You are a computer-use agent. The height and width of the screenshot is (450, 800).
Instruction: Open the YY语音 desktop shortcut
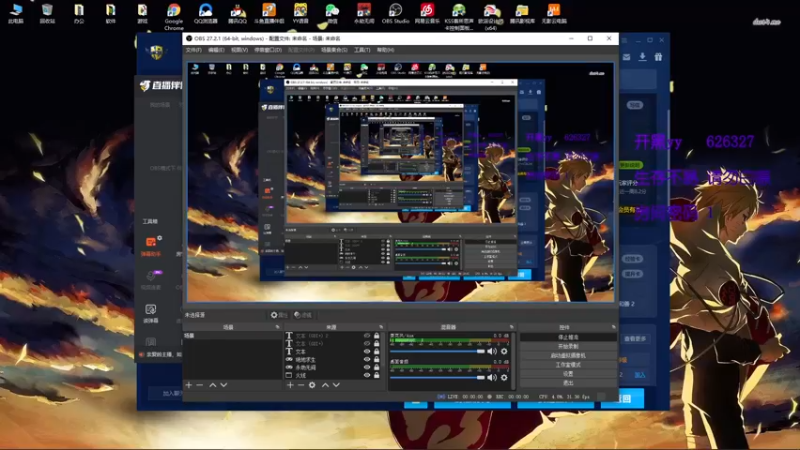pyautogui.click(x=301, y=14)
